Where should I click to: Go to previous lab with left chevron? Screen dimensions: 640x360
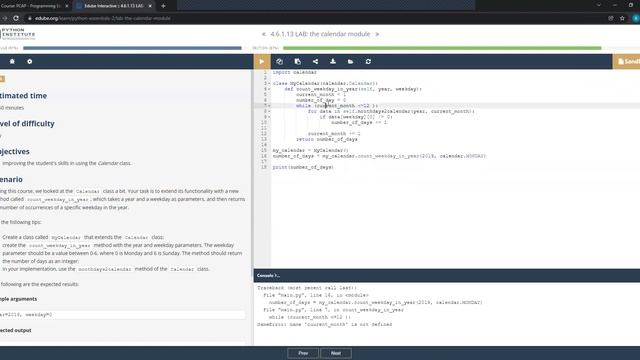264,34
